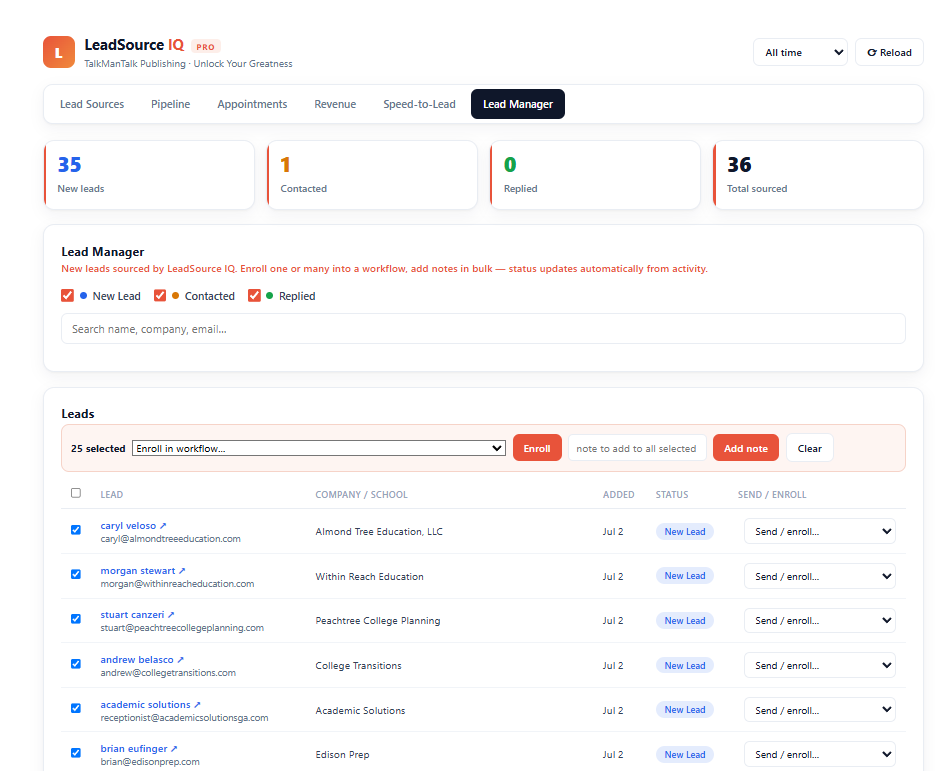Viewport: 935px width, 771px height.
Task: Uncheck the andrew belasco row checkbox
Action: coord(76,664)
